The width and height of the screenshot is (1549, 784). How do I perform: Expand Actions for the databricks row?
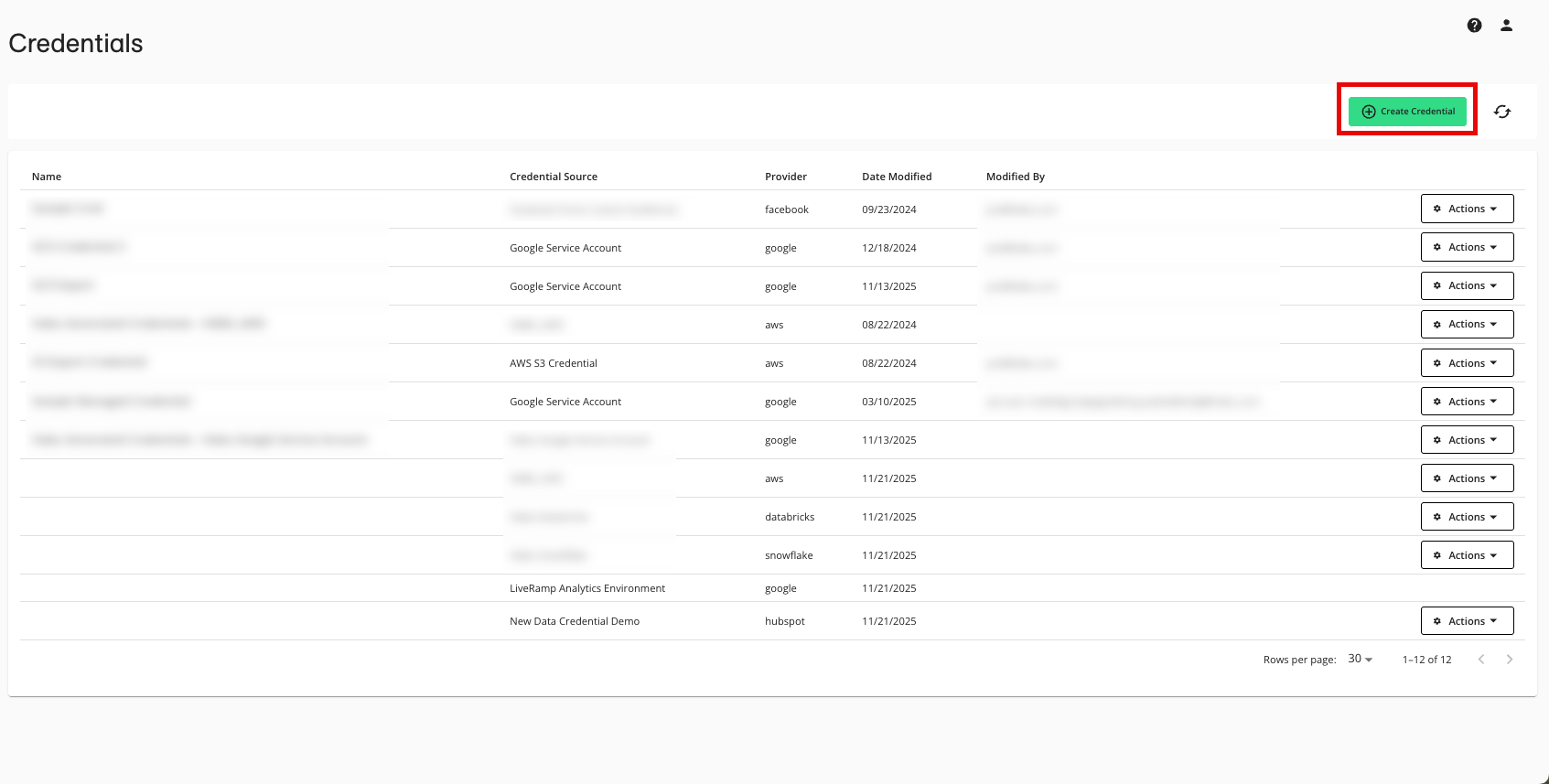1467,517
